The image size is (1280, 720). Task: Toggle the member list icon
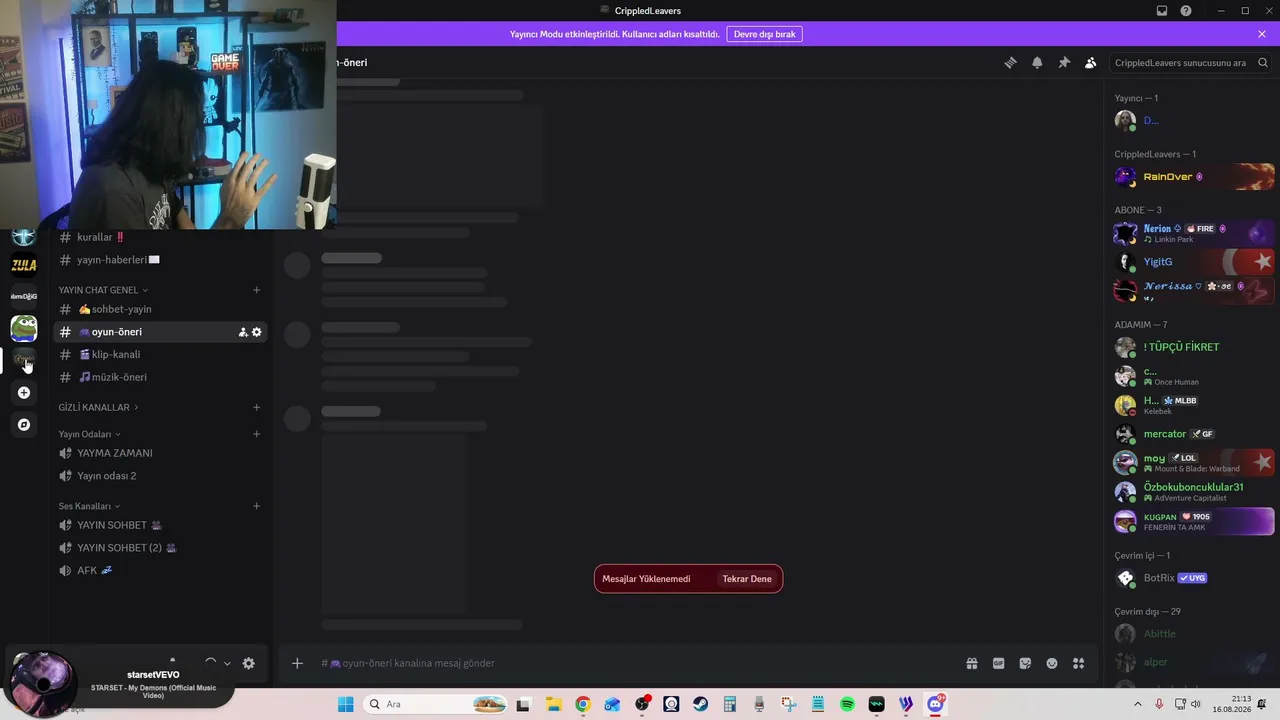[1091, 62]
